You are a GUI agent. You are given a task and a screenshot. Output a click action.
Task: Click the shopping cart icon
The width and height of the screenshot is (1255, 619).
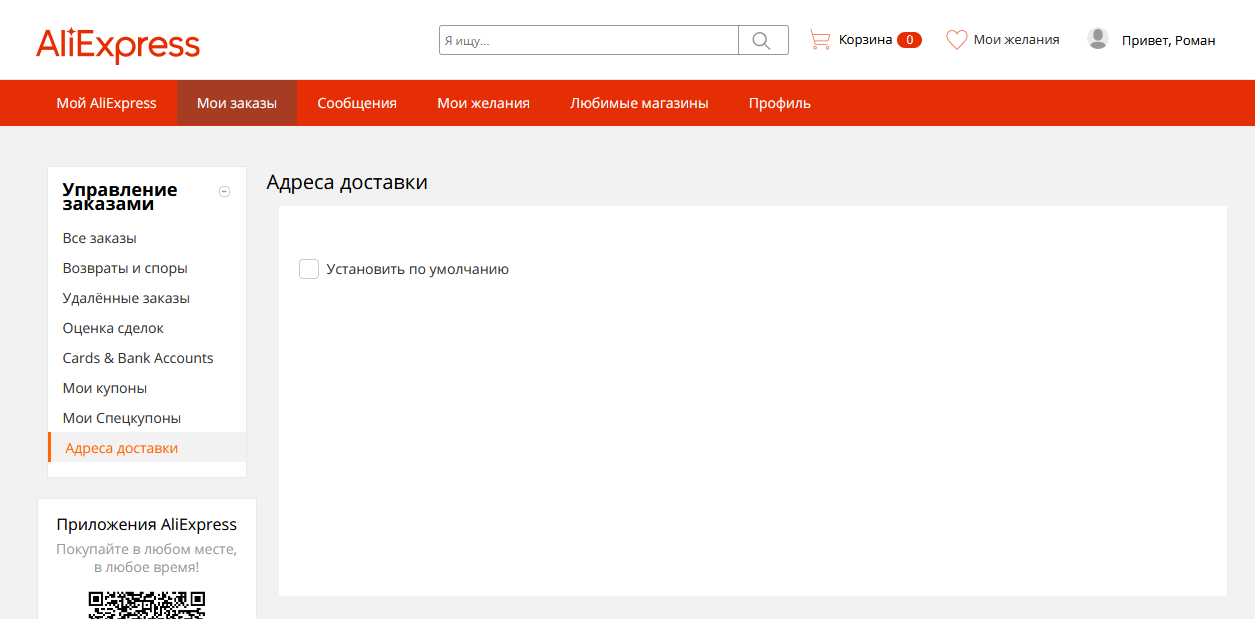820,40
